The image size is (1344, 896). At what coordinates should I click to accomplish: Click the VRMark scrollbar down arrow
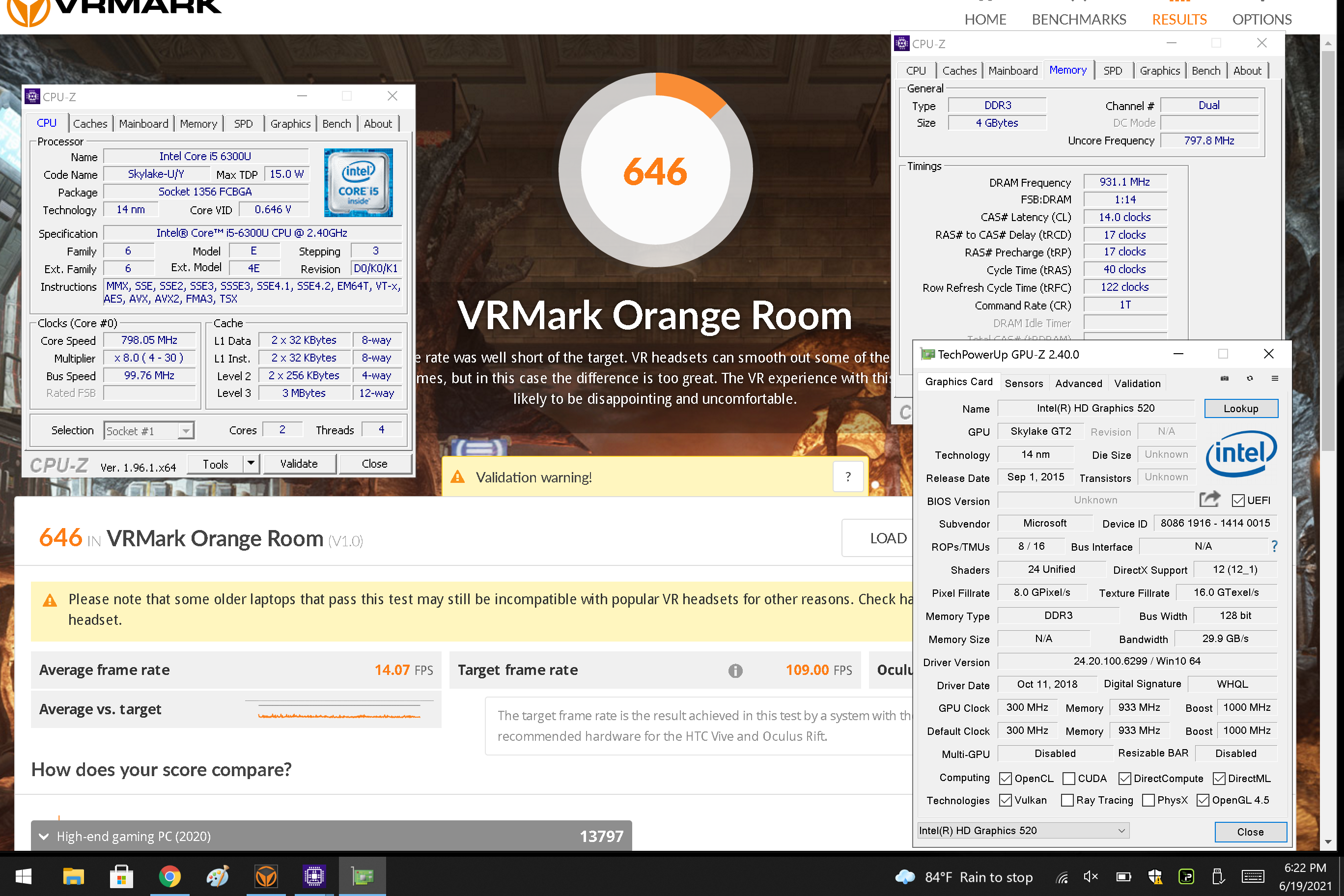pos(1327,841)
